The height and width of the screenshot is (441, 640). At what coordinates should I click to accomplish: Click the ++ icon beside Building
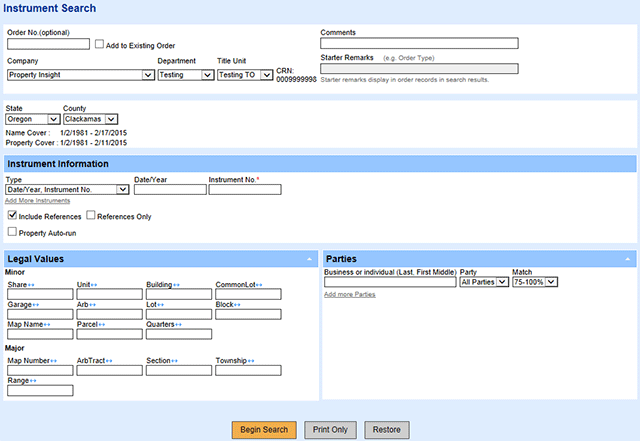coord(177,285)
